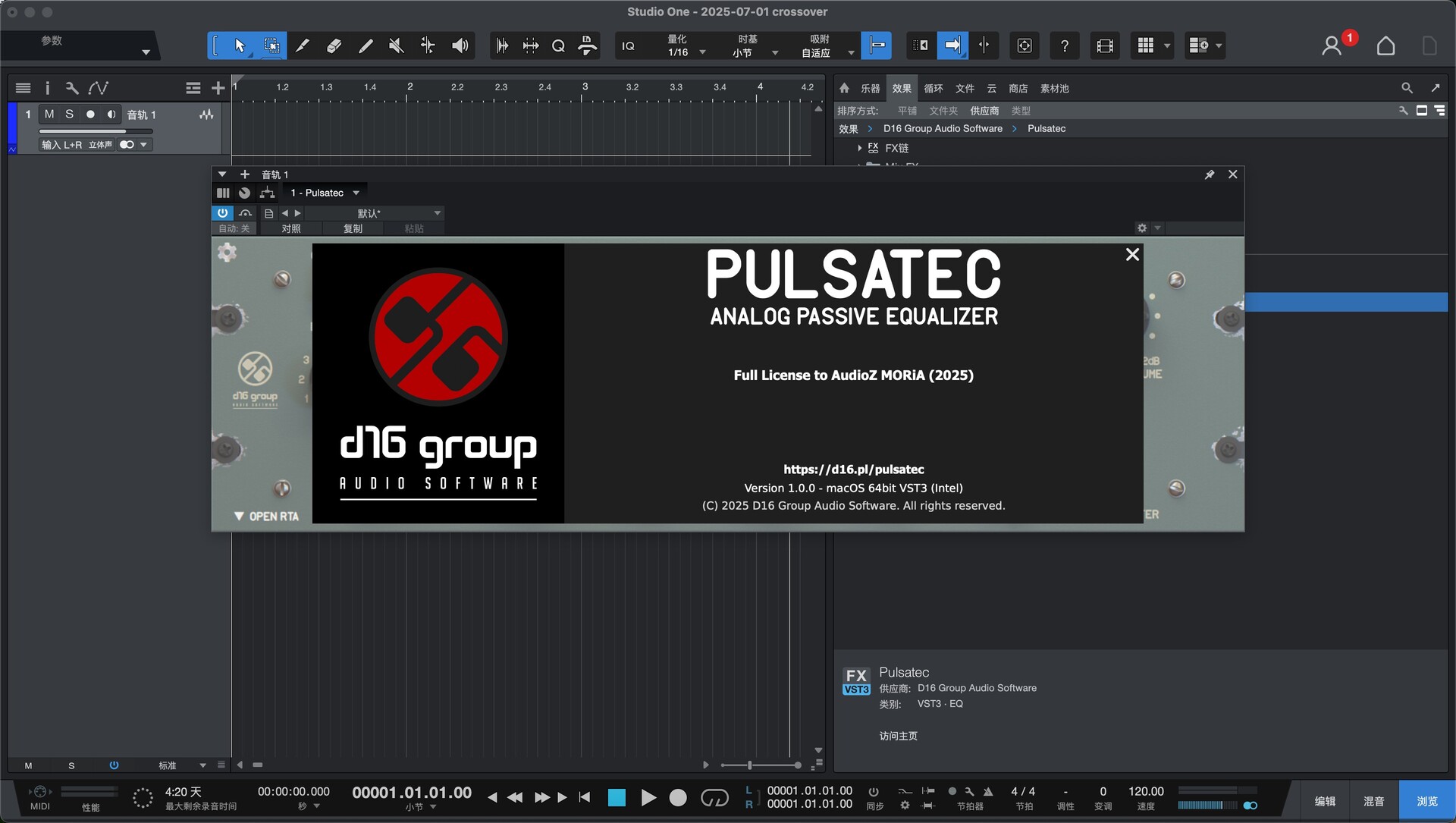The image size is (1456, 823).
Task: Open snap 自适应 dropdown
Action: tap(827, 52)
